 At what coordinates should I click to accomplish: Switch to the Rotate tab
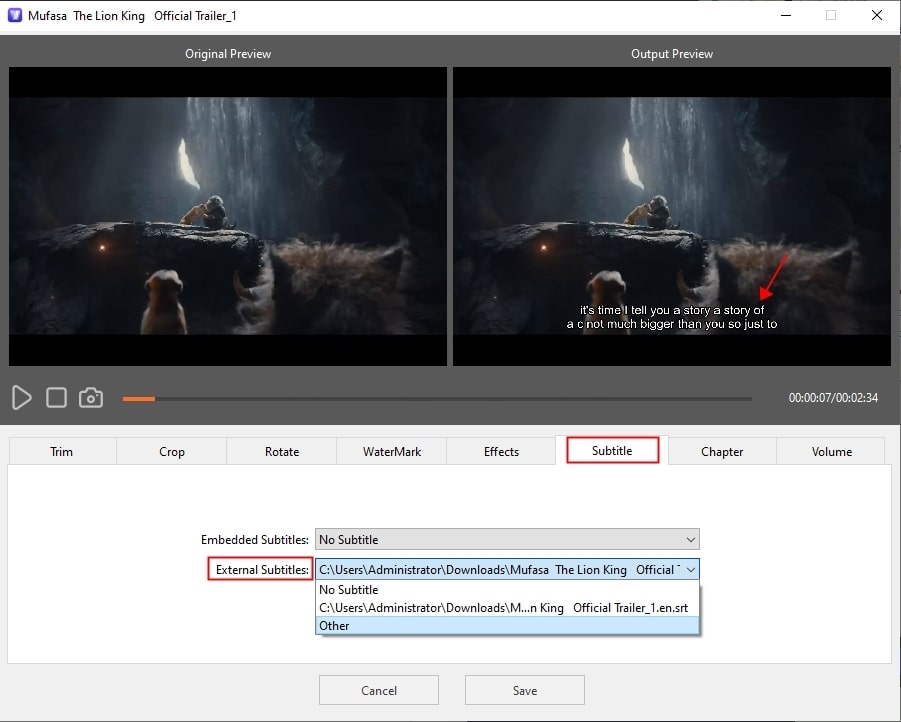coord(281,451)
